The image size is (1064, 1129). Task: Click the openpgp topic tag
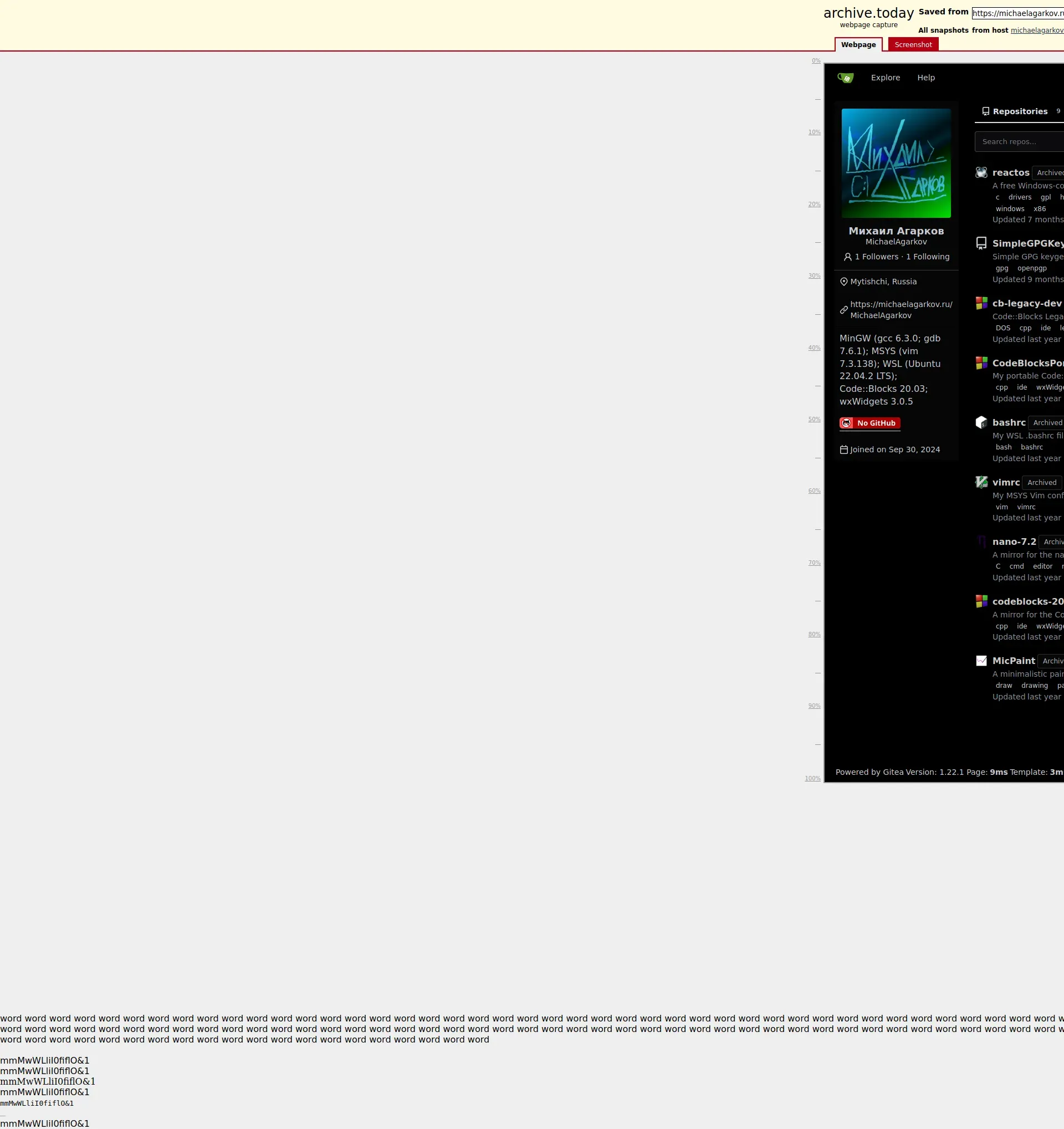click(x=1032, y=269)
